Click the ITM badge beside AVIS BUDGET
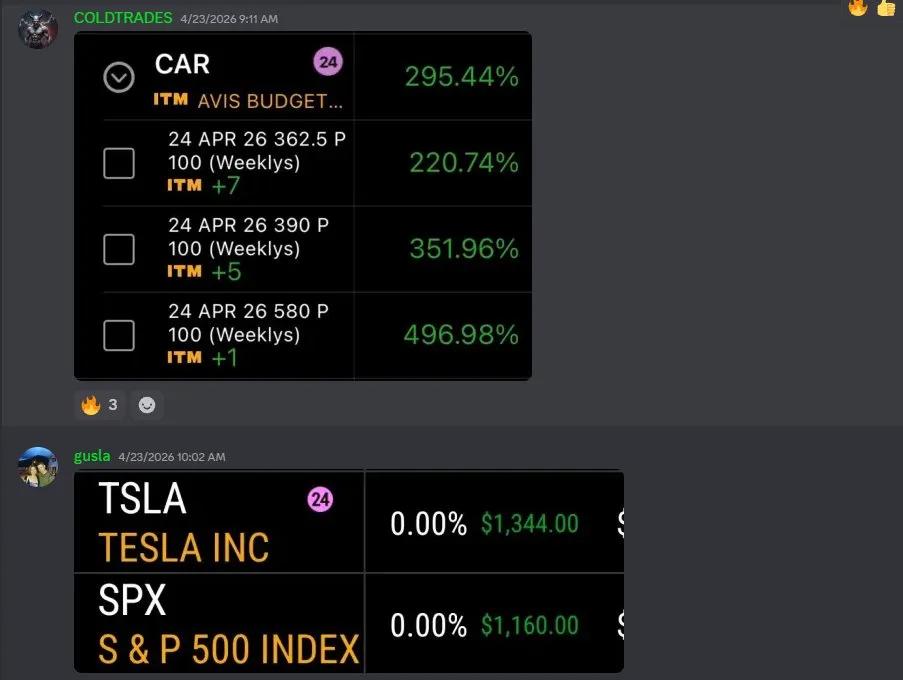The width and height of the screenshot is (903, 680). click(x=171, y=100)
